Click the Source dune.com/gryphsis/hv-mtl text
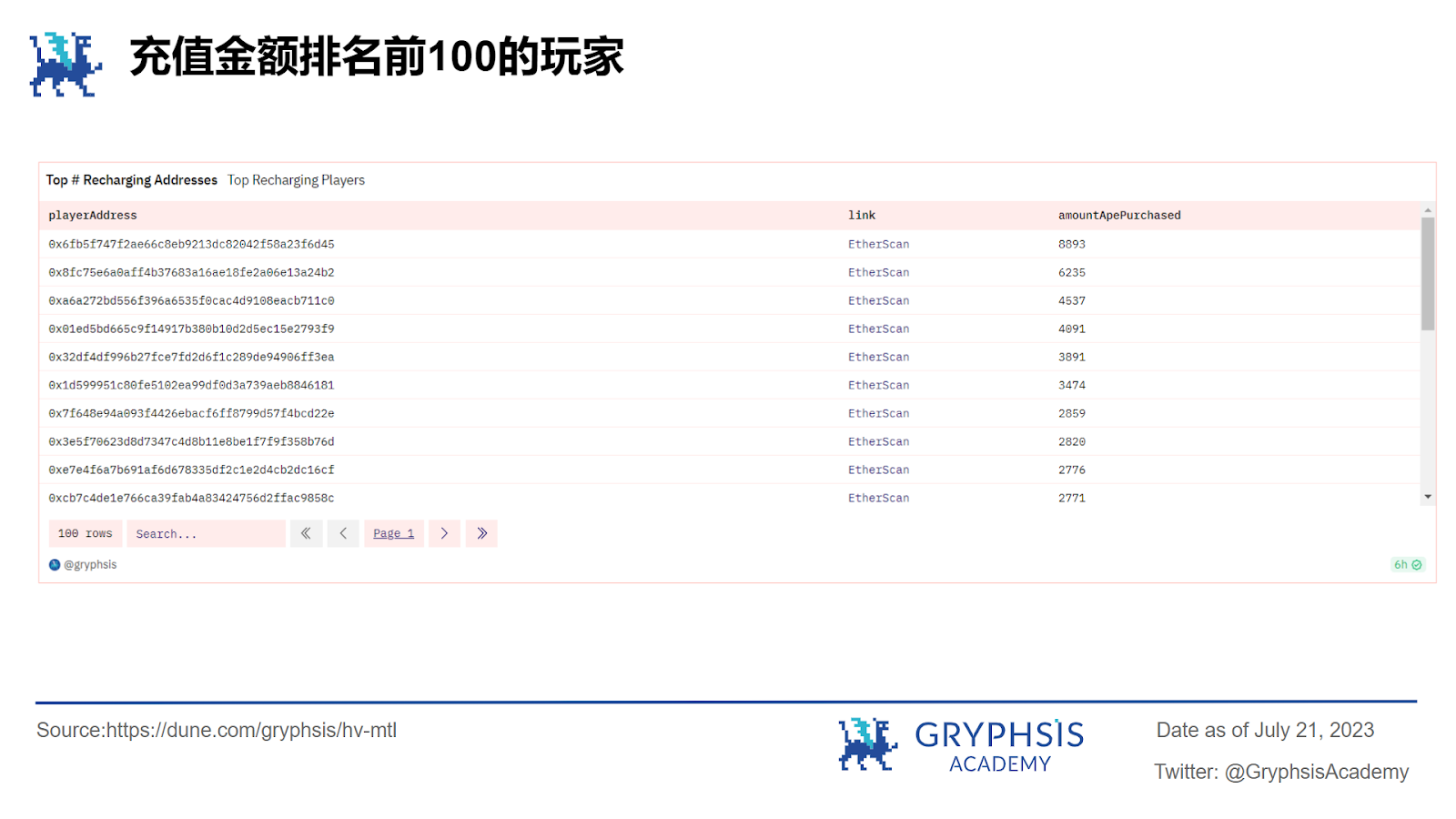 click(217, 731)
